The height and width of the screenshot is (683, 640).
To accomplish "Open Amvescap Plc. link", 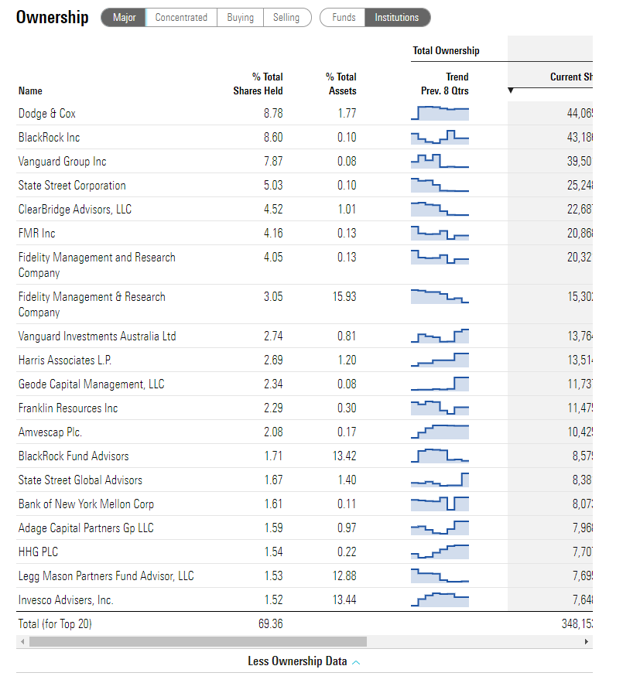I will click(x=50, y=432).
